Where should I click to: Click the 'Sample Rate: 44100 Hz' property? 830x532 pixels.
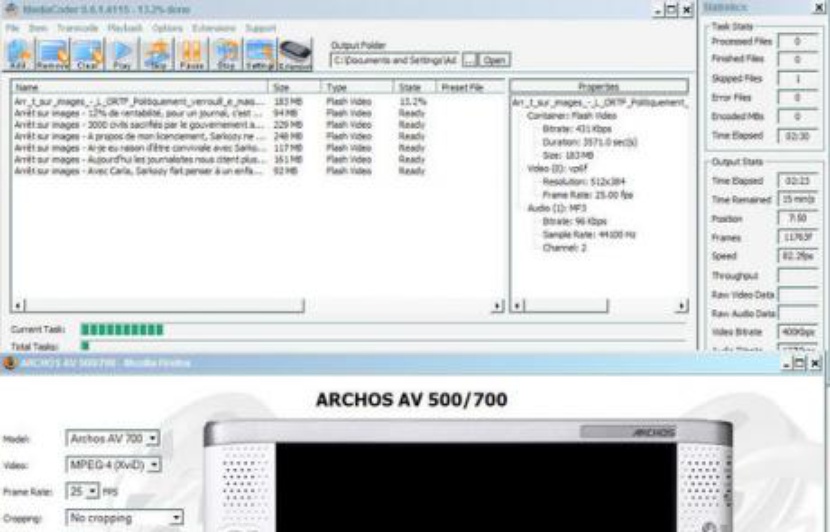[589, 235]
